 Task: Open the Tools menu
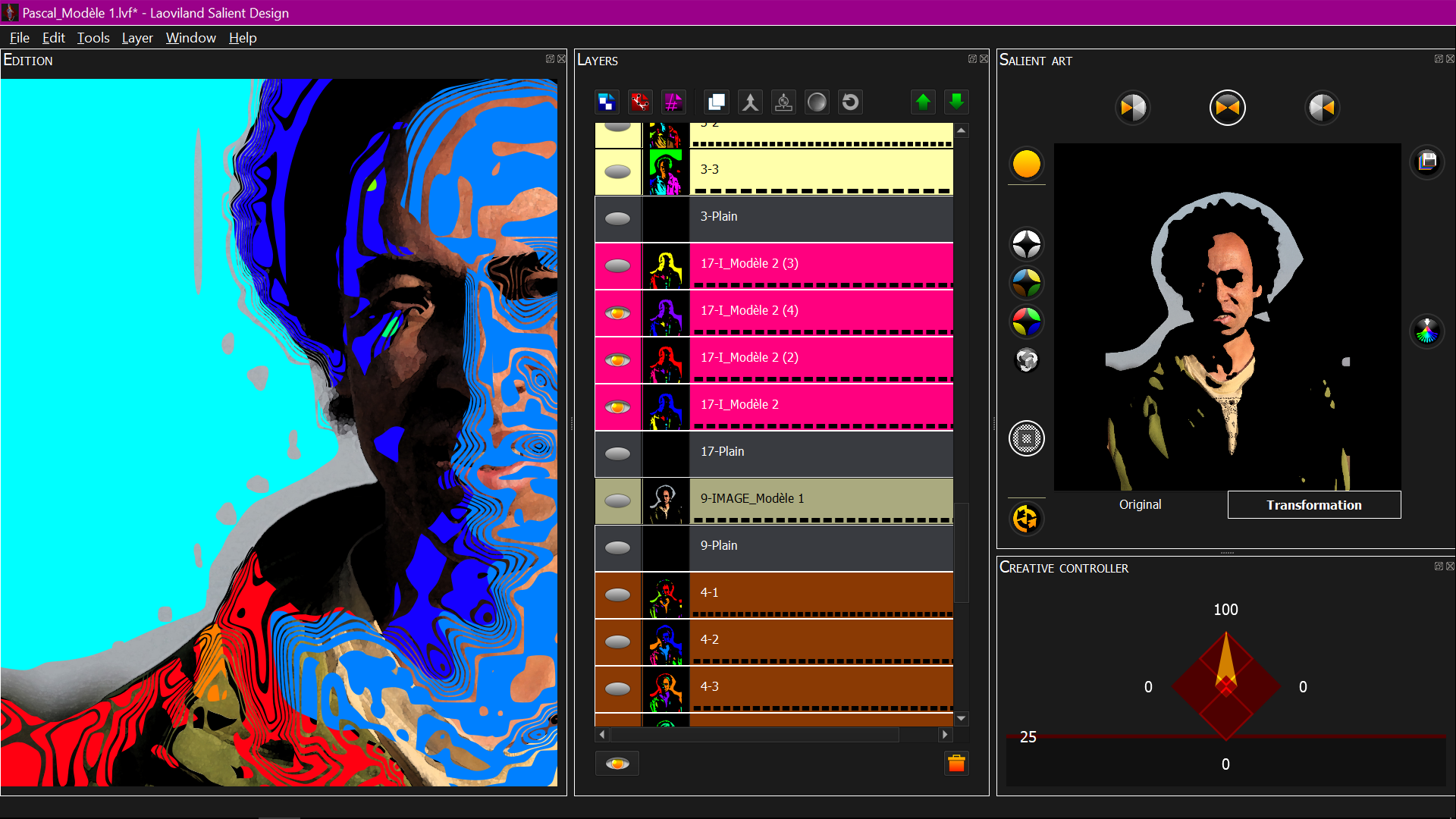tap(93, 38)
